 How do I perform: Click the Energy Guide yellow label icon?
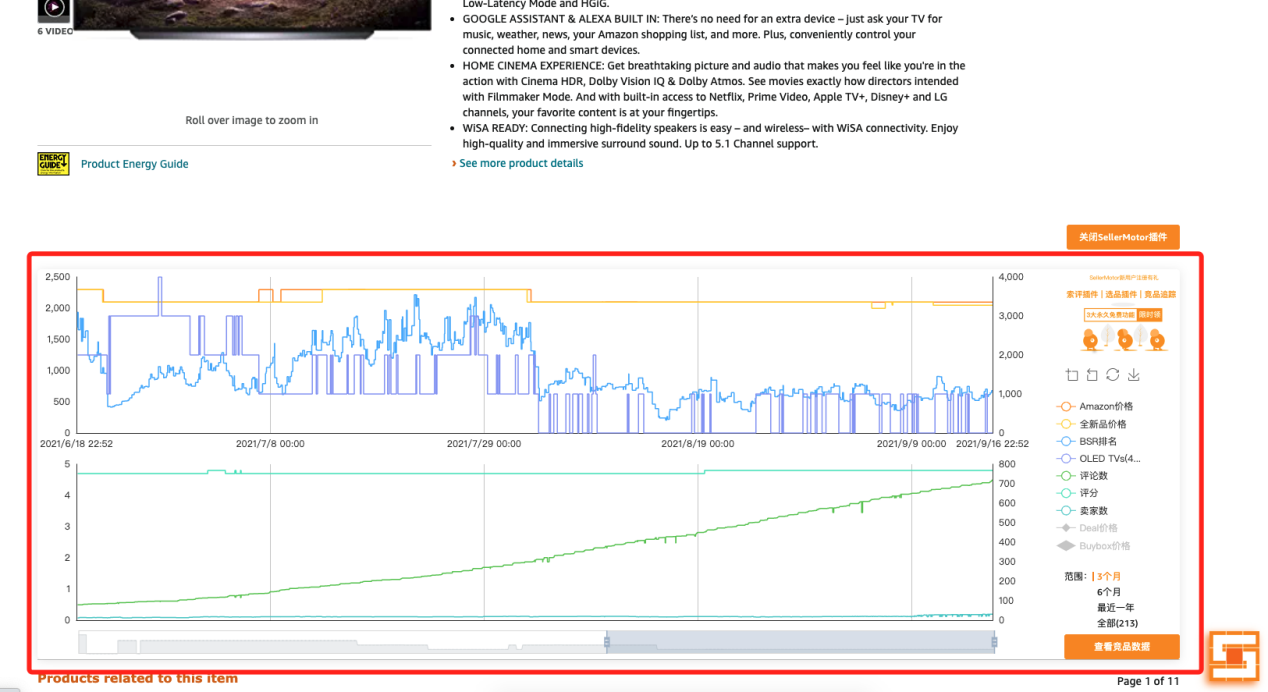[x=53, y=164]
